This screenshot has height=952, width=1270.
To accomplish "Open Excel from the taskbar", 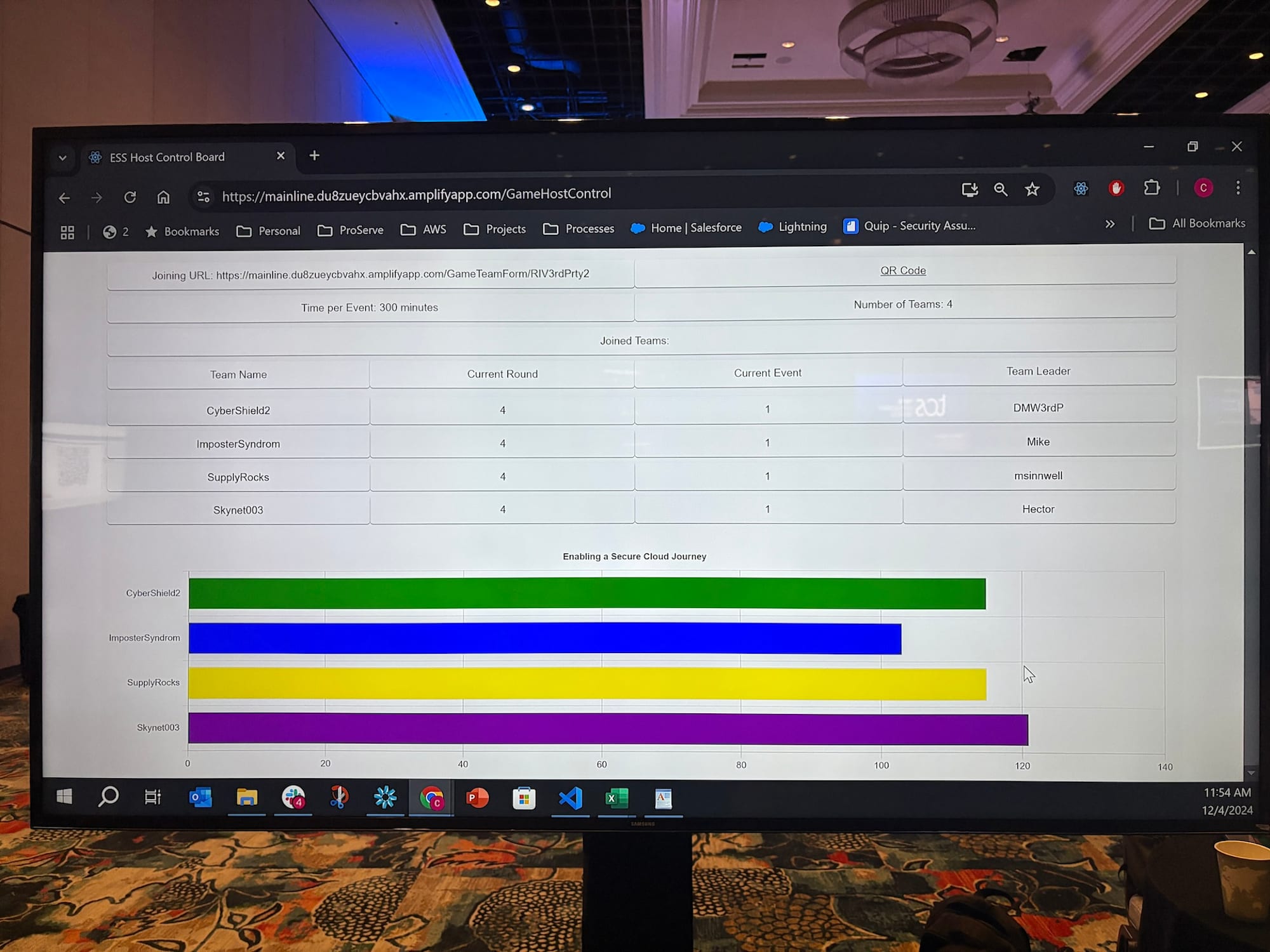I will [617, 798].
